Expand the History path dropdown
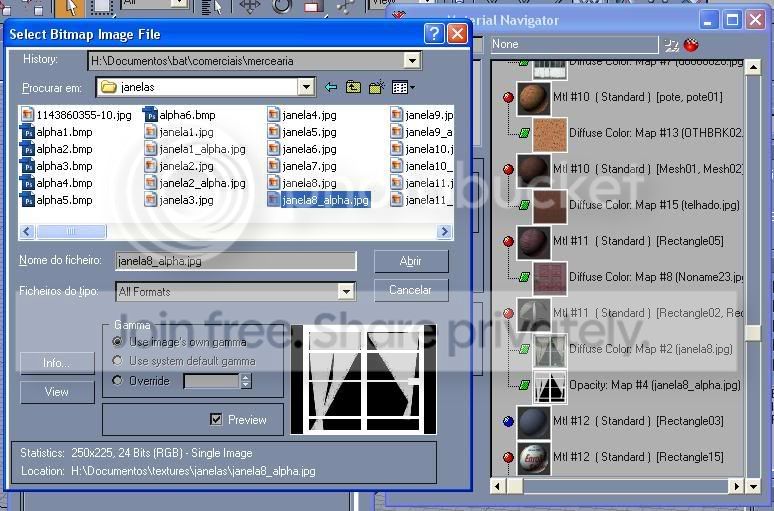 [412, 61]
